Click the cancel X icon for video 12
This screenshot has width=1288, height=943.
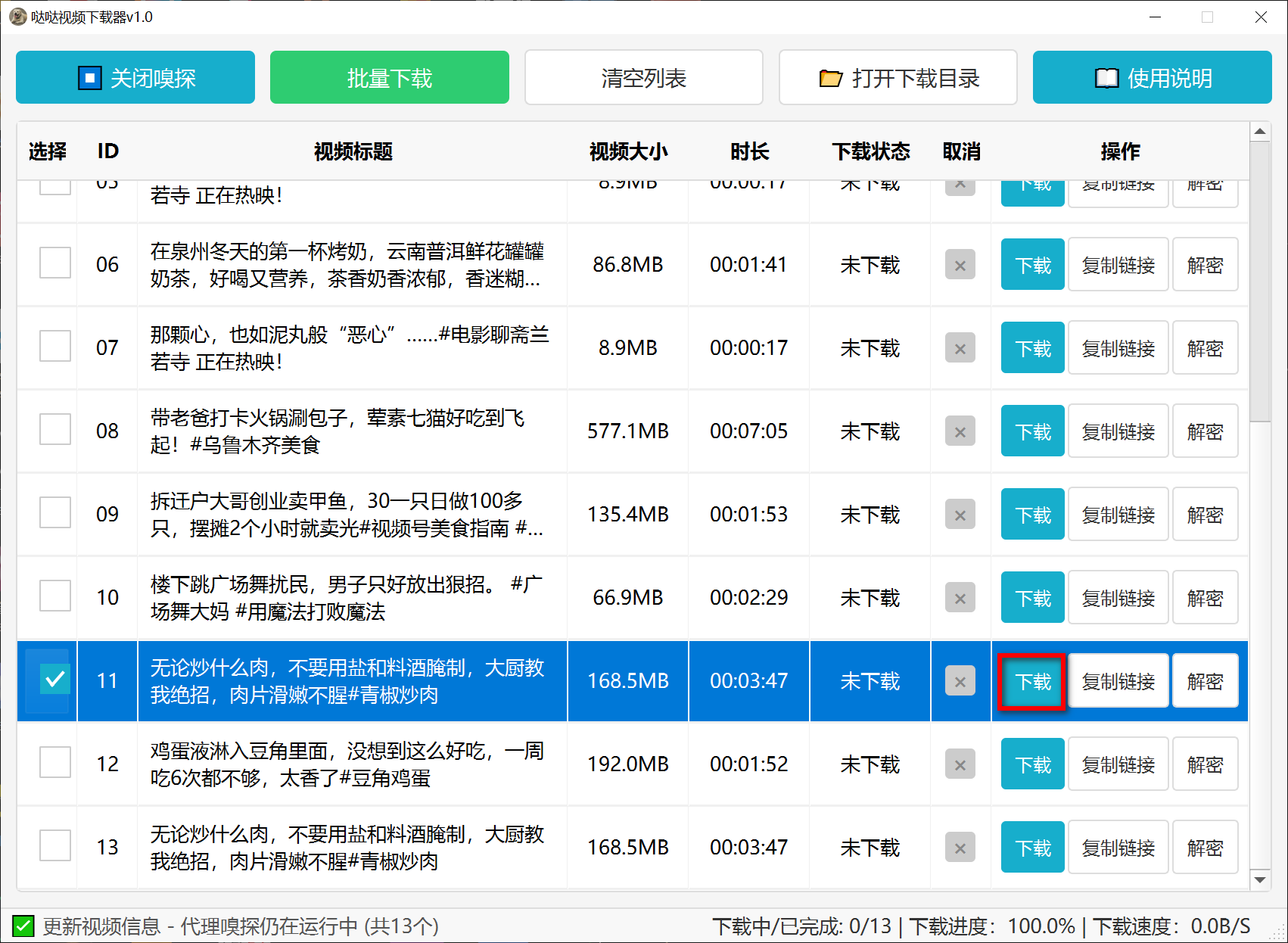pyautogui.click(x=960, y=764)
